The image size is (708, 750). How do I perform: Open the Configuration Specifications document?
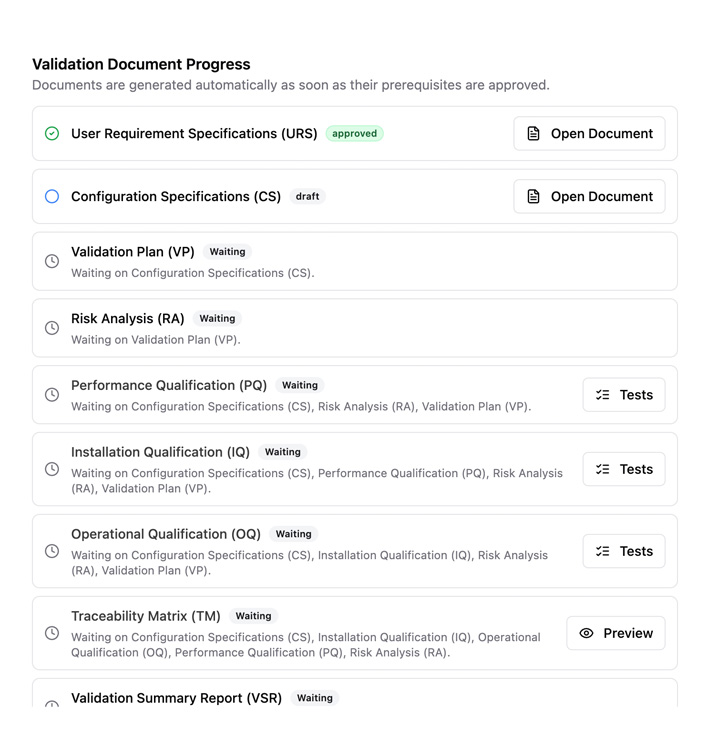[x=589, y=196]
